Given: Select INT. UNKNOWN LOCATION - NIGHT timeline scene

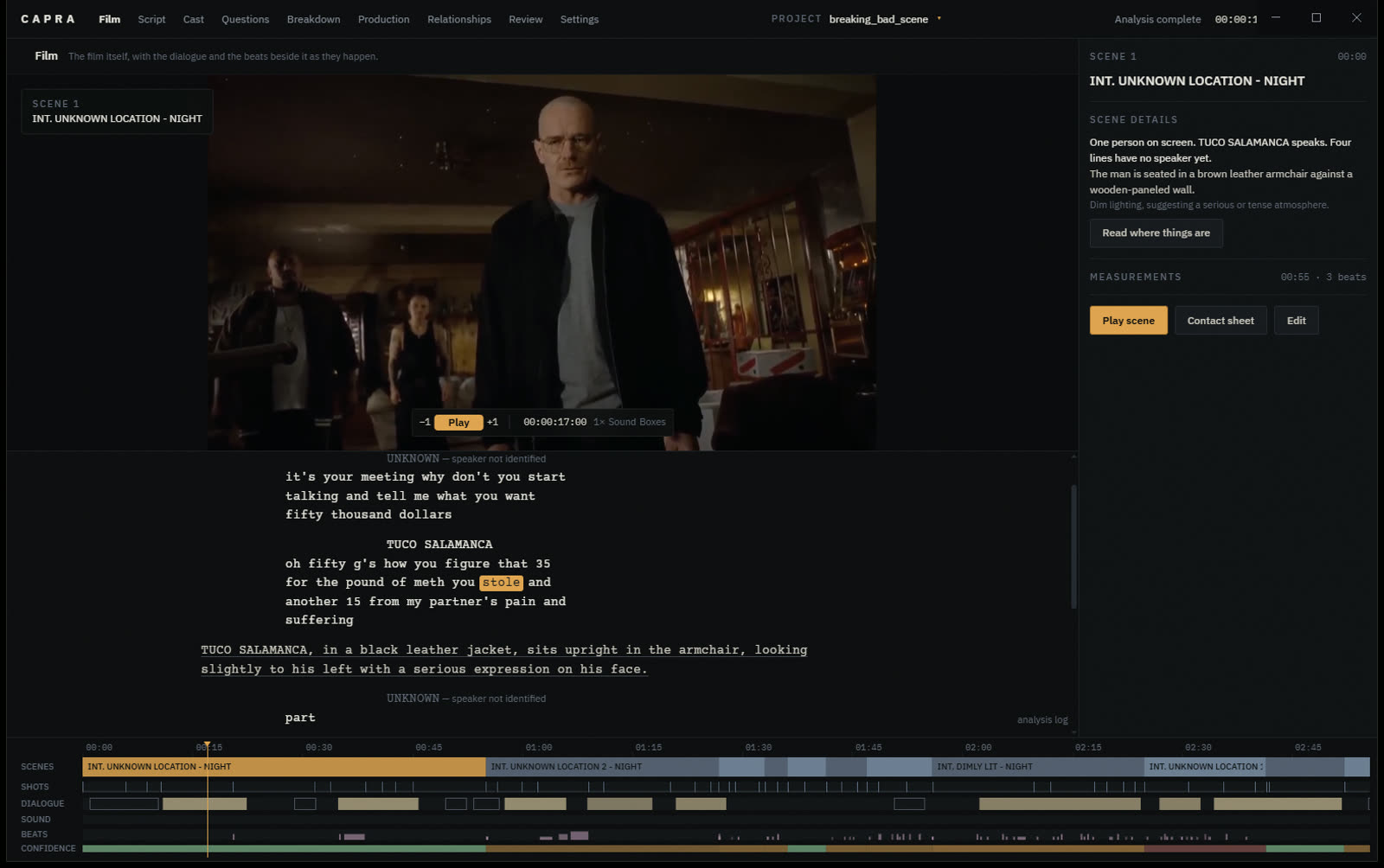Looking at the screenshot, I should pos(284,767).
